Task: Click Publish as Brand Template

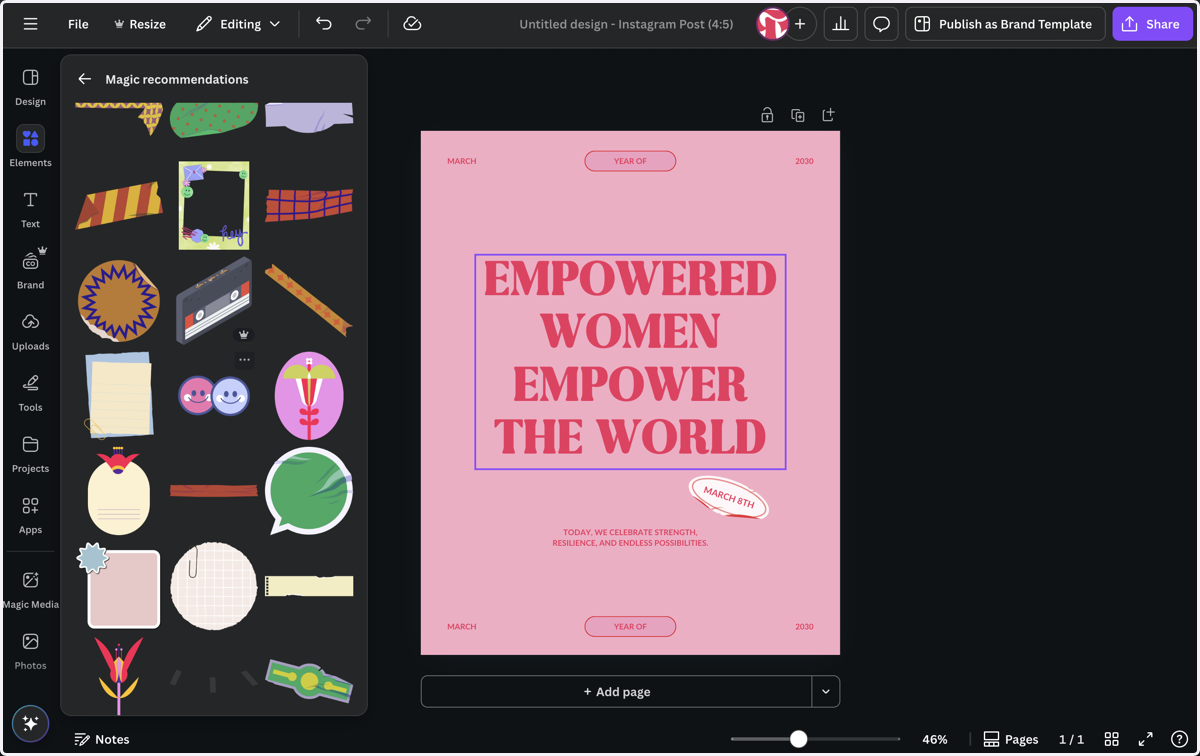Action: pyautogui.click(x=1005, y=24)
